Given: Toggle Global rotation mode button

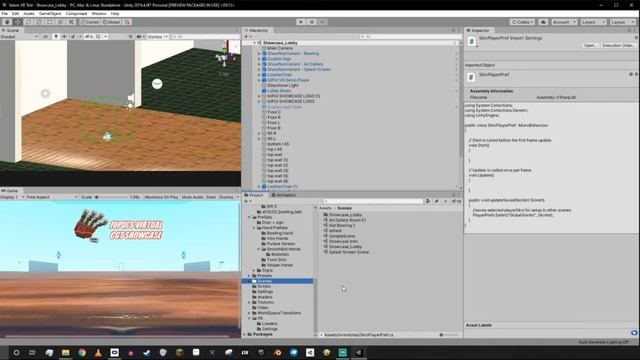Looking at the screenshot, I should coord(111,22).
